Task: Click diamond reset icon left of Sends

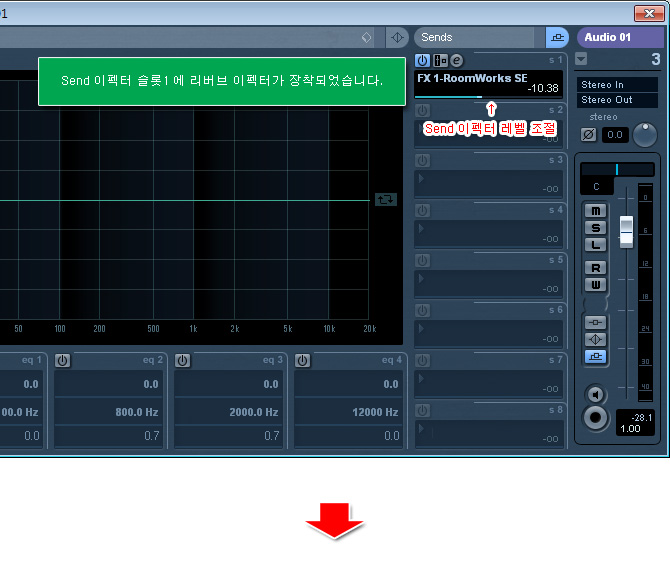Action: click(x=397, y=38)
